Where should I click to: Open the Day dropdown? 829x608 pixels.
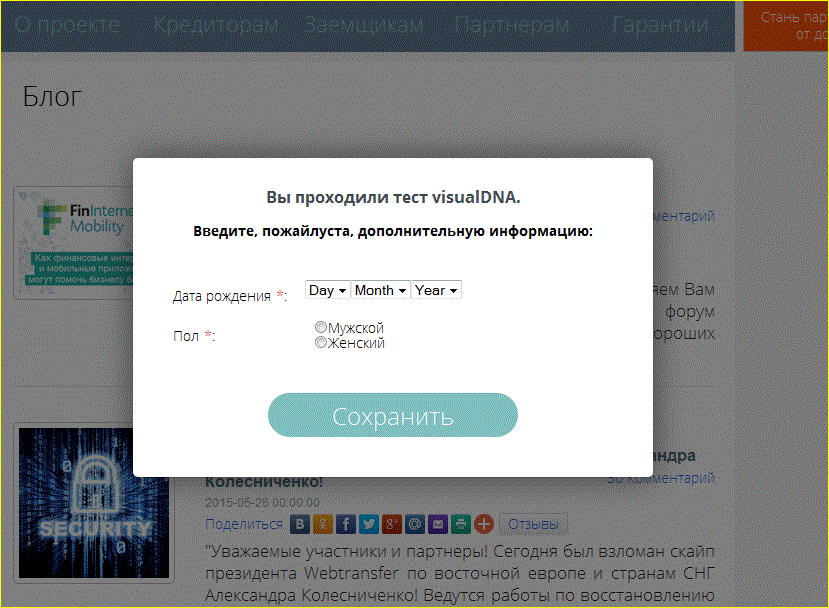[x=327, y=290]
